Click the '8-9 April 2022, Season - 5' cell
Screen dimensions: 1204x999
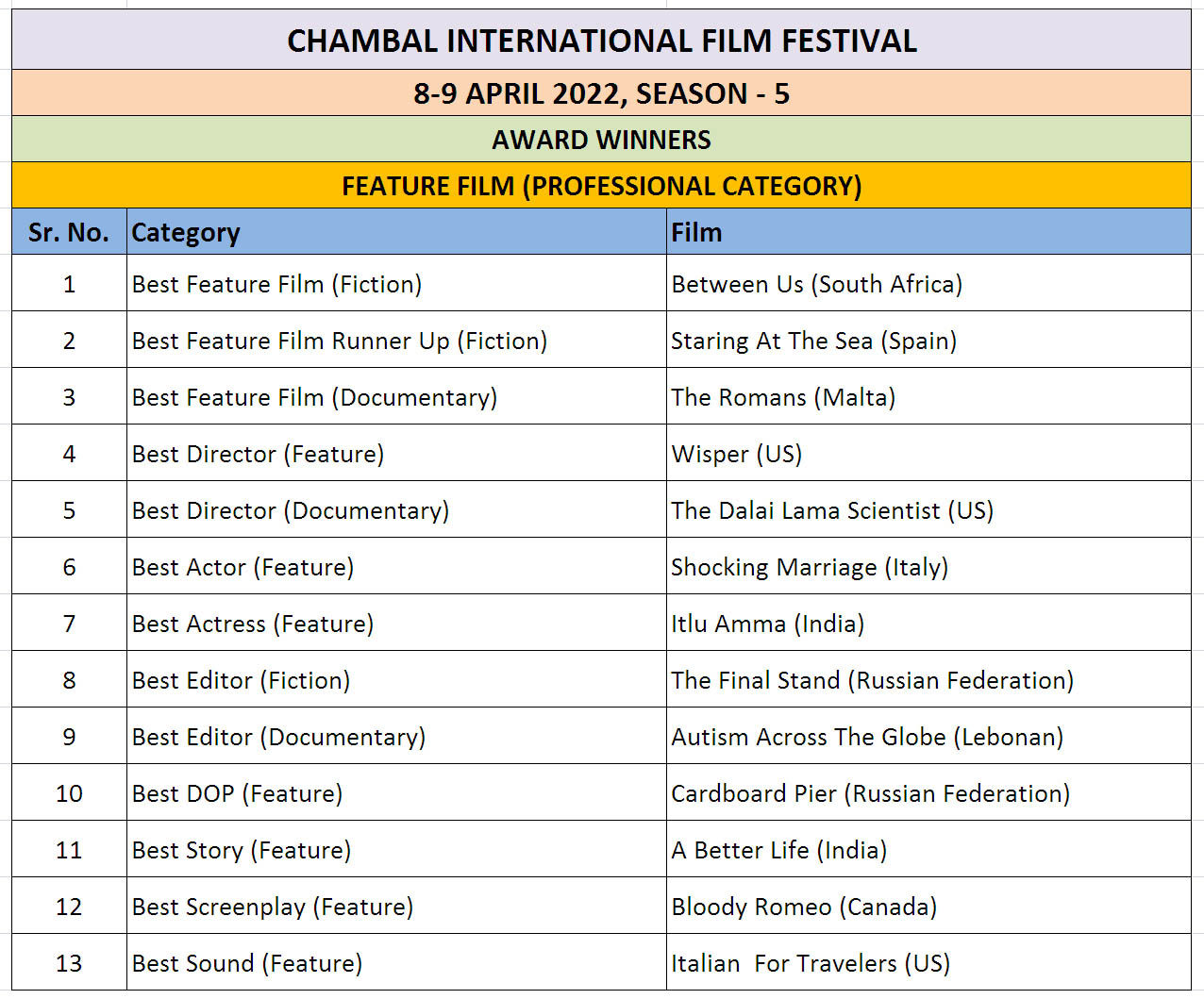(x=601, y=92)
